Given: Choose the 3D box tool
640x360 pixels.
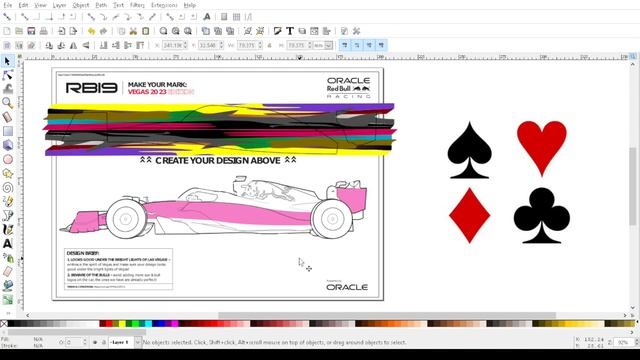Looking at the screenshot, I should [7, 145].
